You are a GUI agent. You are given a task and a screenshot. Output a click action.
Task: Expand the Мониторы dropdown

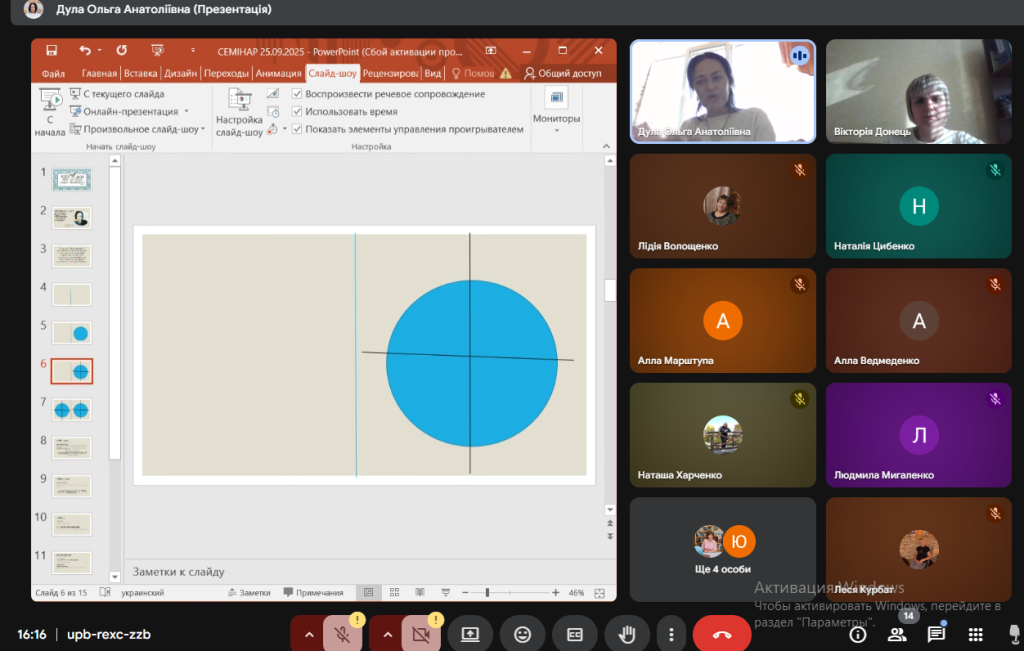point(556,119)
